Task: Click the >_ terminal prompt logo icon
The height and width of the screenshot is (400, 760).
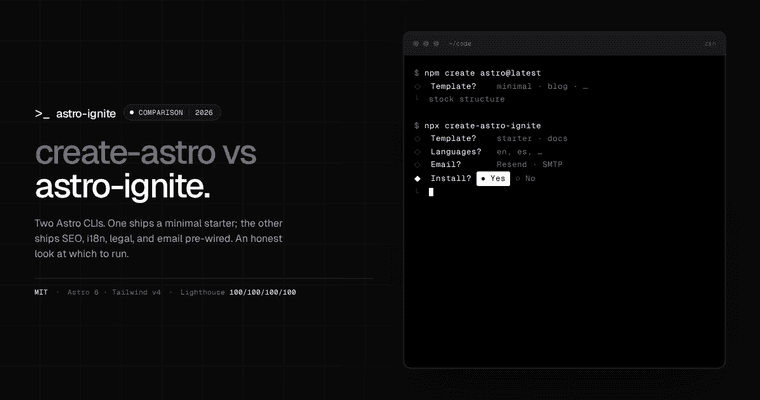Action: pyautogui.click(x=42, y=114)
